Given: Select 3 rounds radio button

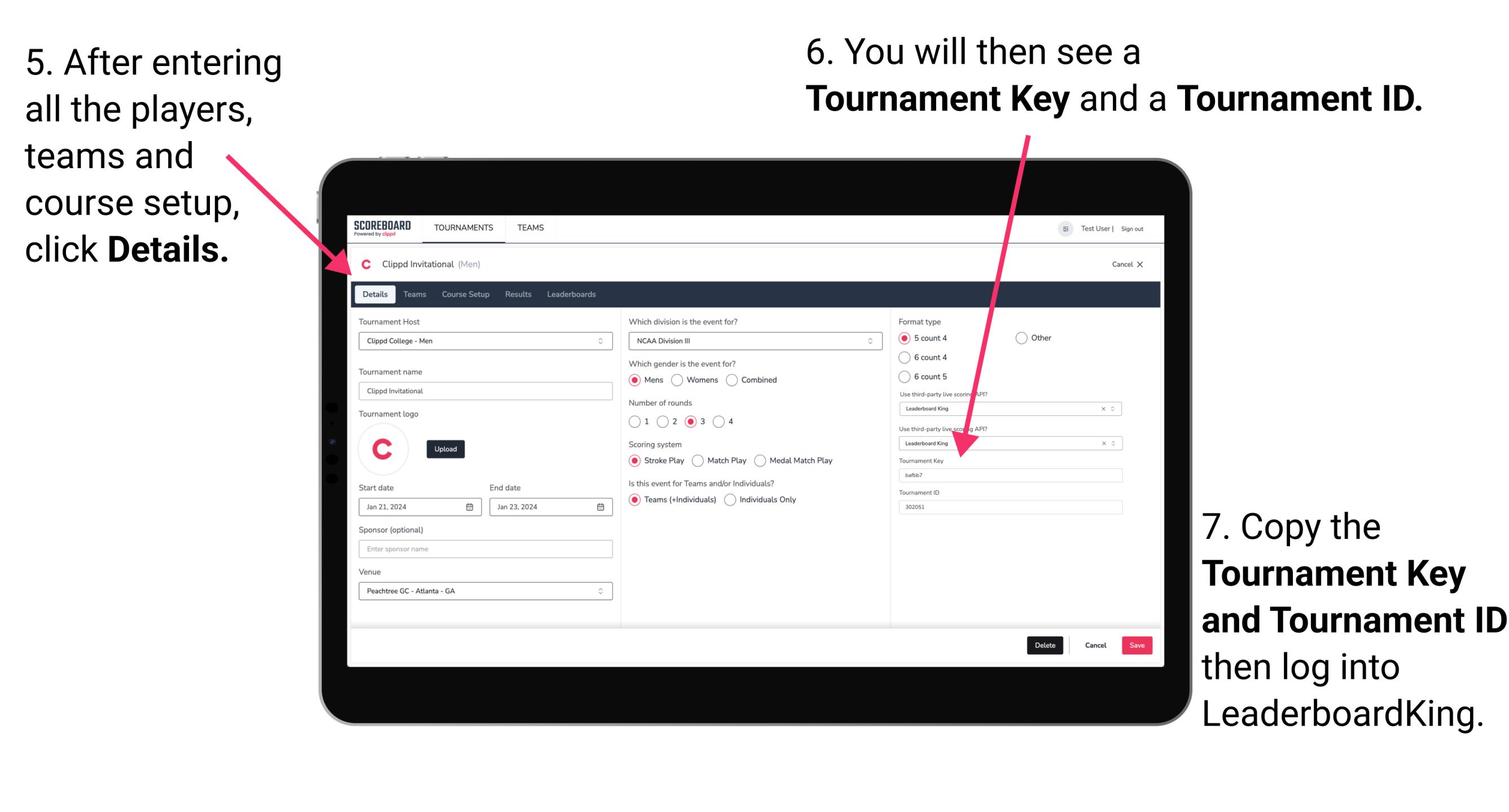Looking at the screenshot, I should [694, 421].
